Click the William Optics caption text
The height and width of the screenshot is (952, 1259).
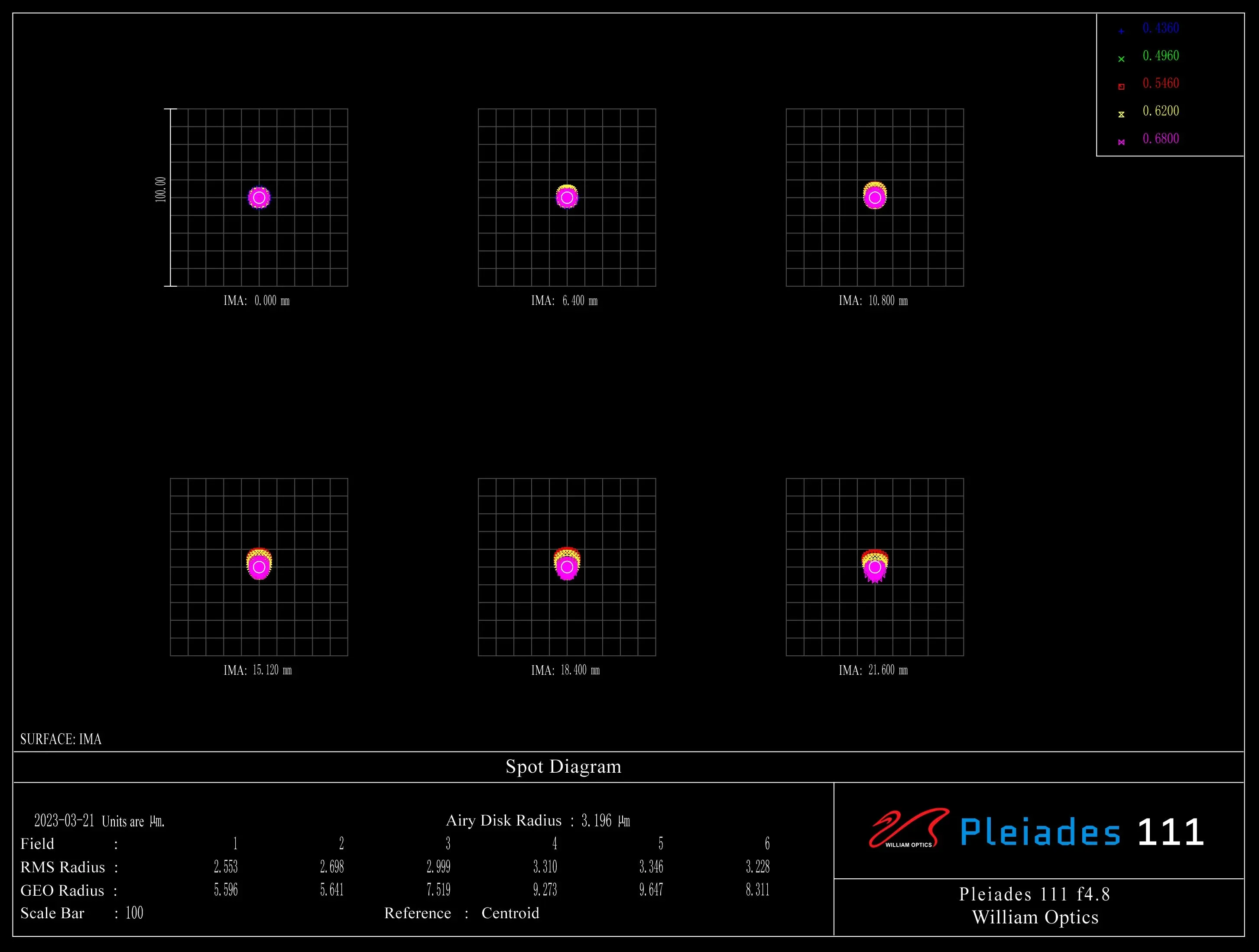click(1035, 917)
